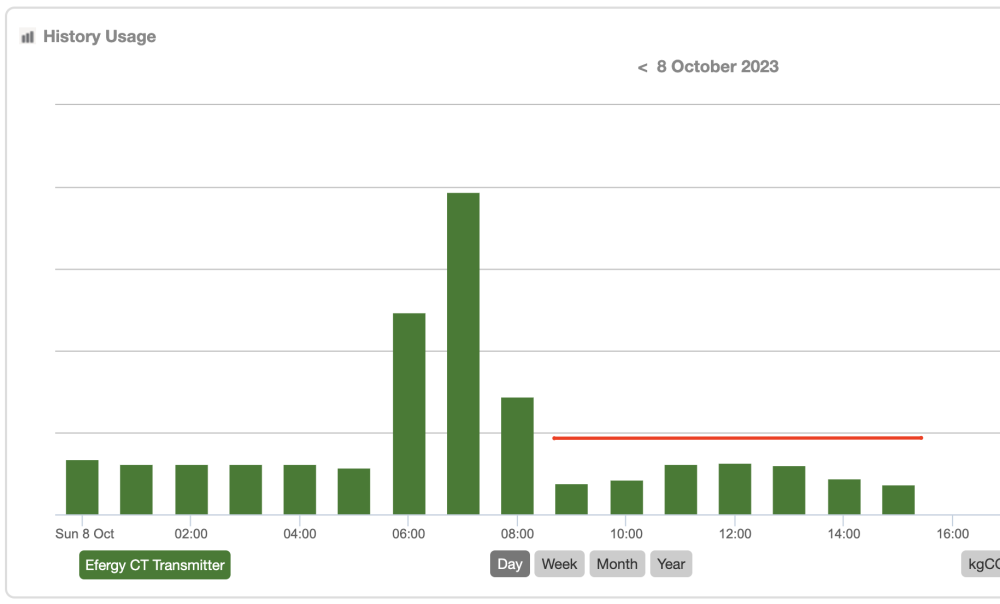Screen dimensions: 1000x604
Task: Click the tallest bar at 07:00
Action: click(463, 353)
